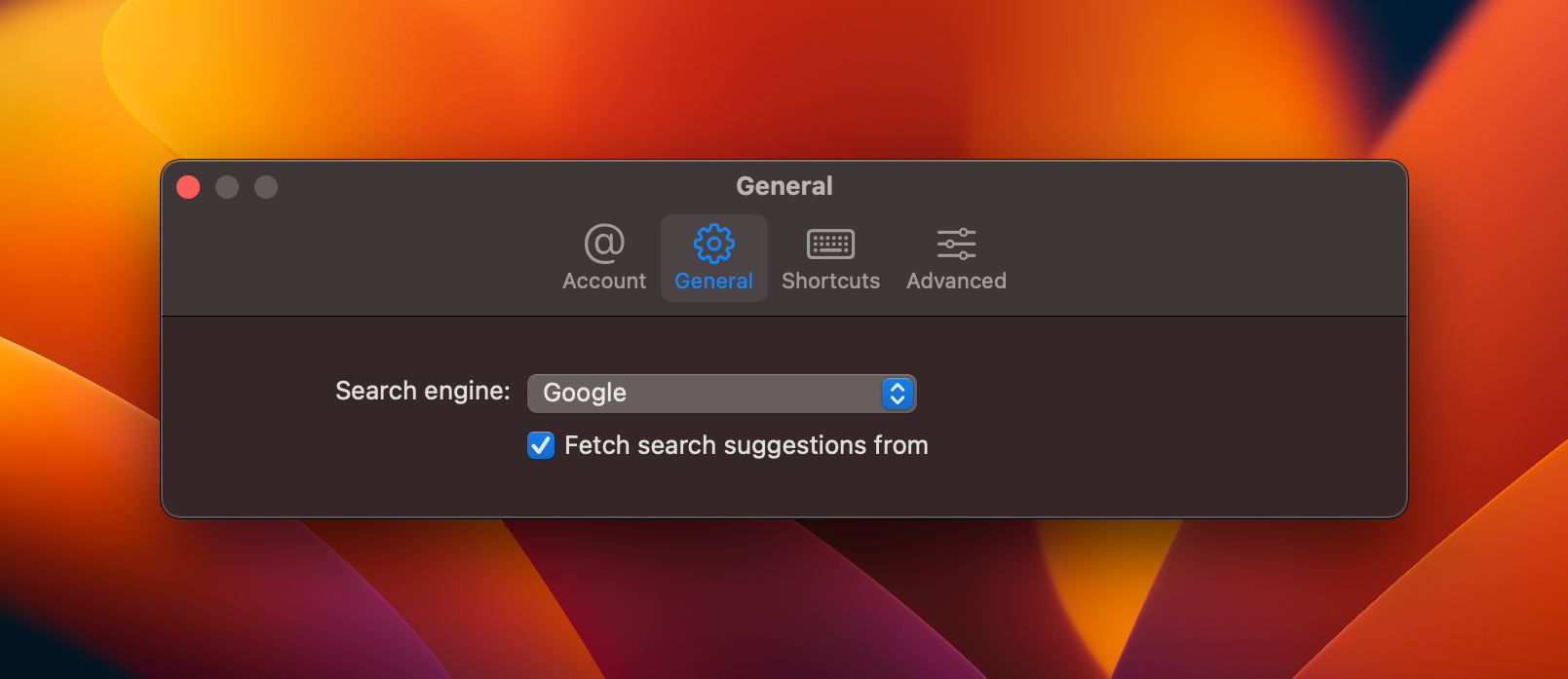Click the greyed-out minimize window button

point(227,187)
